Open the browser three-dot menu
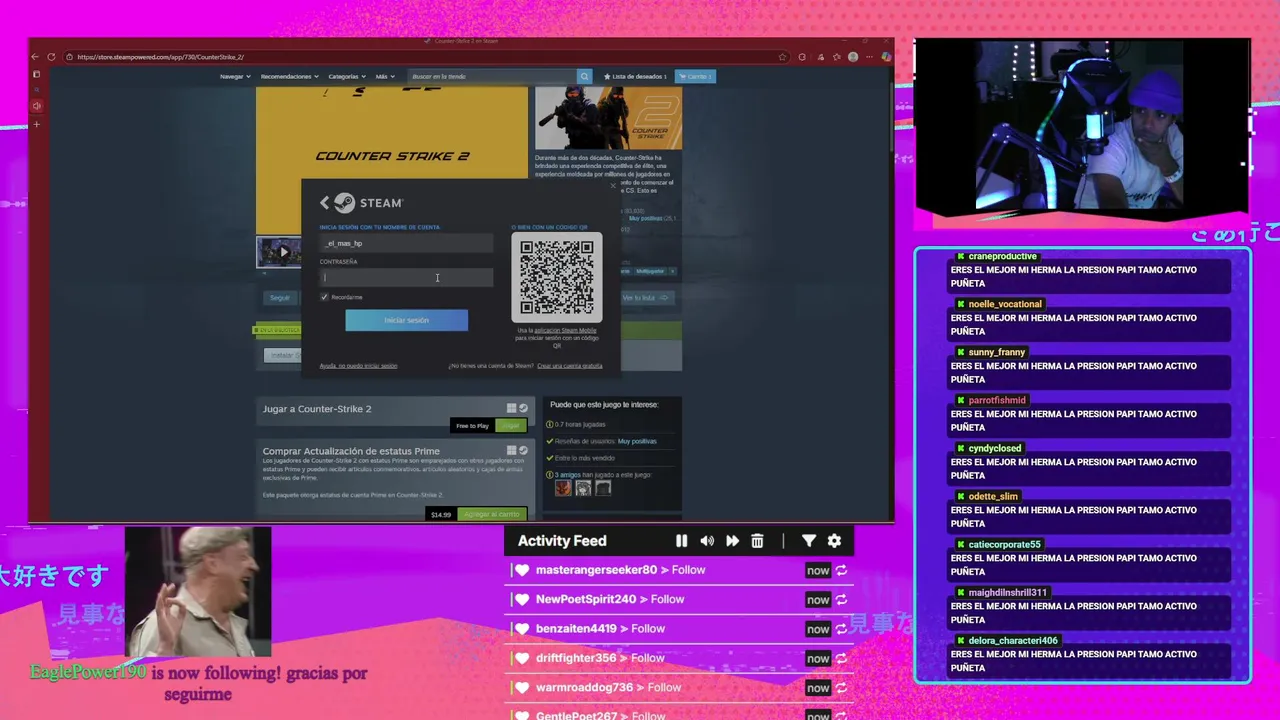Image resolution: width=1280 pixels, height=720 pixels. click(869, 57)
